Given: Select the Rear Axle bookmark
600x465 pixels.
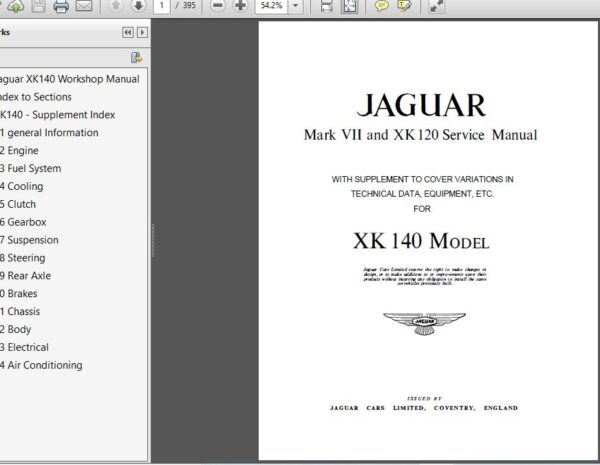Looking at the screenshot, I should [x=25, y=276].
